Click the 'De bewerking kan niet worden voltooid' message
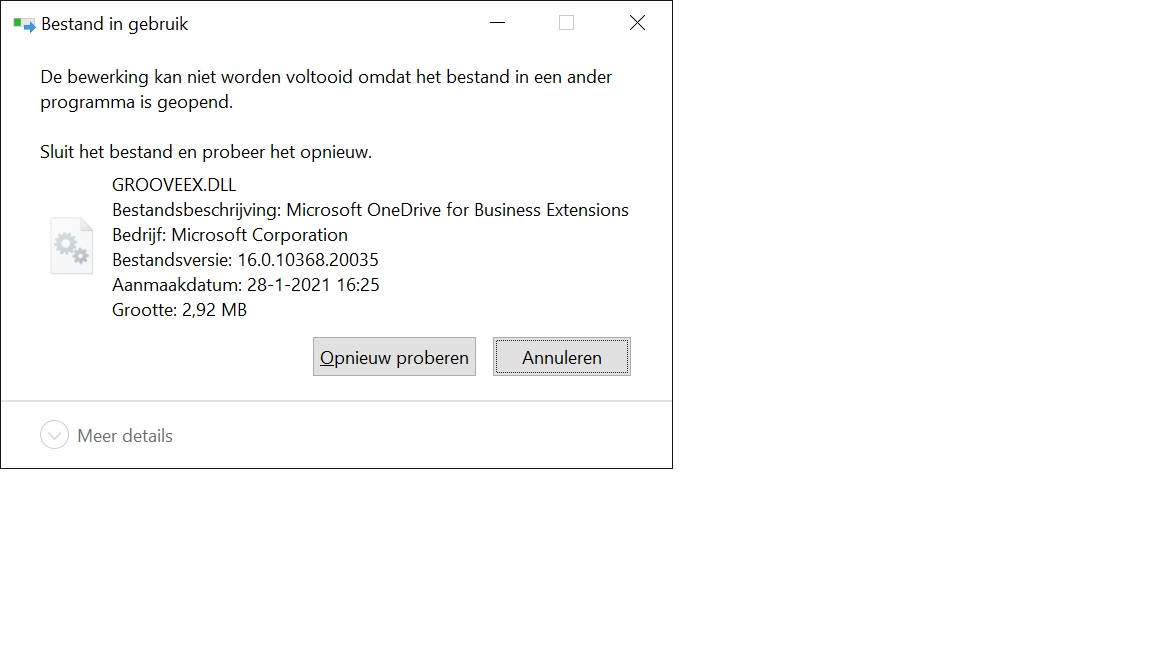 [326, 89]
